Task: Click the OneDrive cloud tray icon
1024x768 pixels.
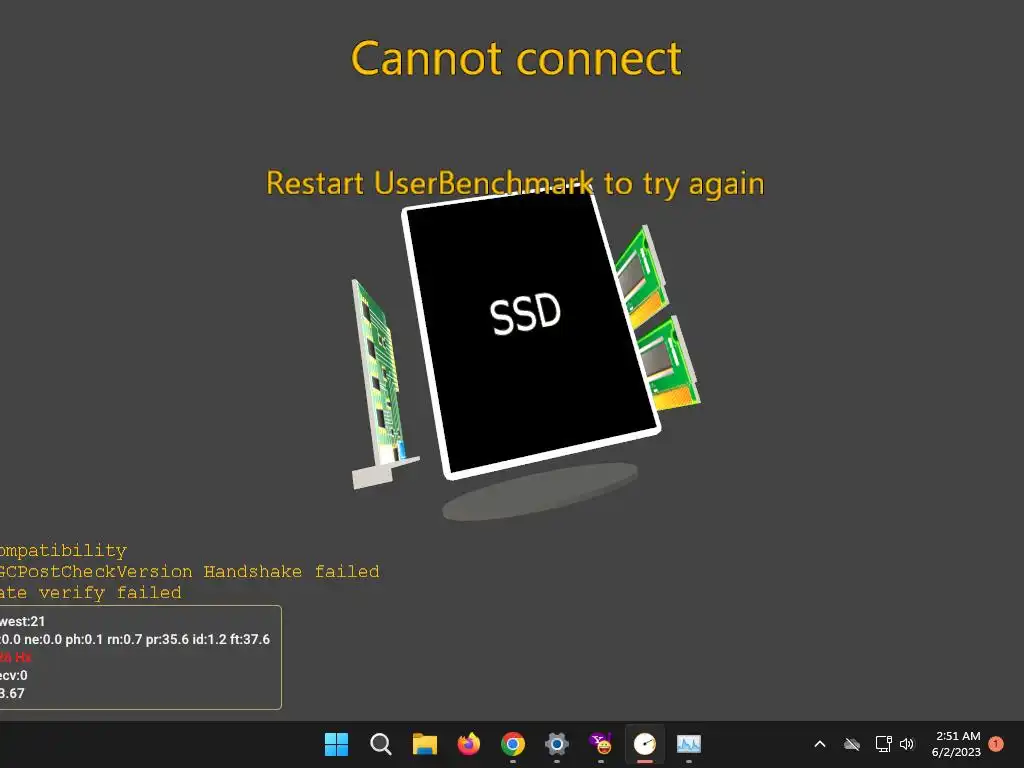Action: point(852,744)
